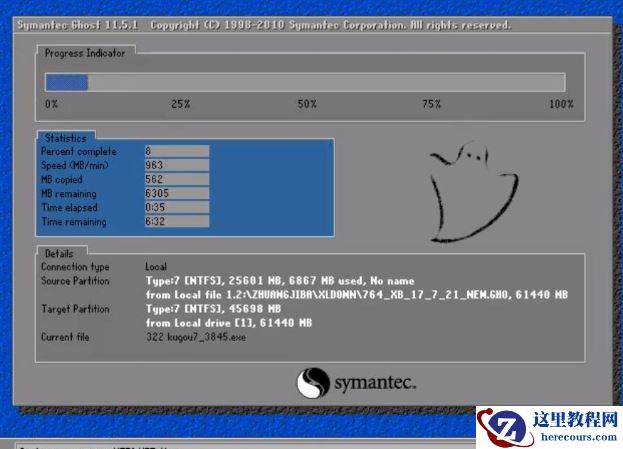Click the MB copied label
Viewport: 623px width, 449px height.
pyautogui.click(x=62, y=180)
